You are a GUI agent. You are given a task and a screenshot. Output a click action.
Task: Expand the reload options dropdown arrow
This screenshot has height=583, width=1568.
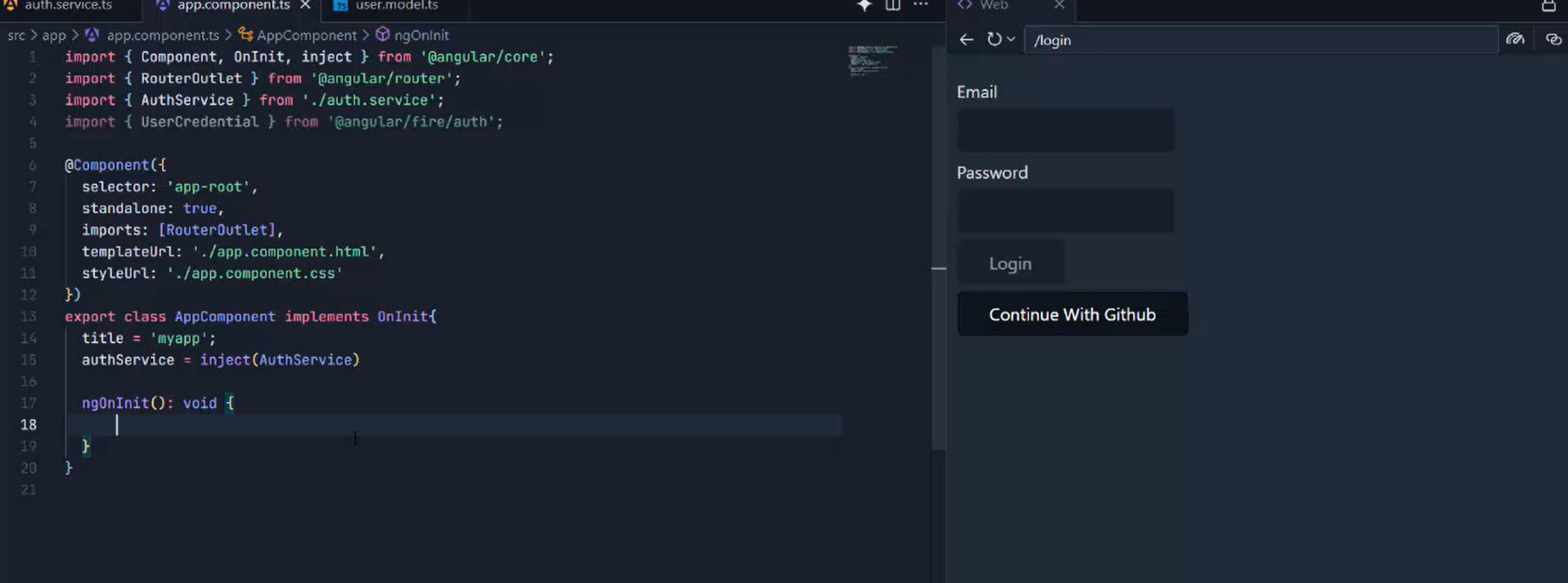[1011, 40]
